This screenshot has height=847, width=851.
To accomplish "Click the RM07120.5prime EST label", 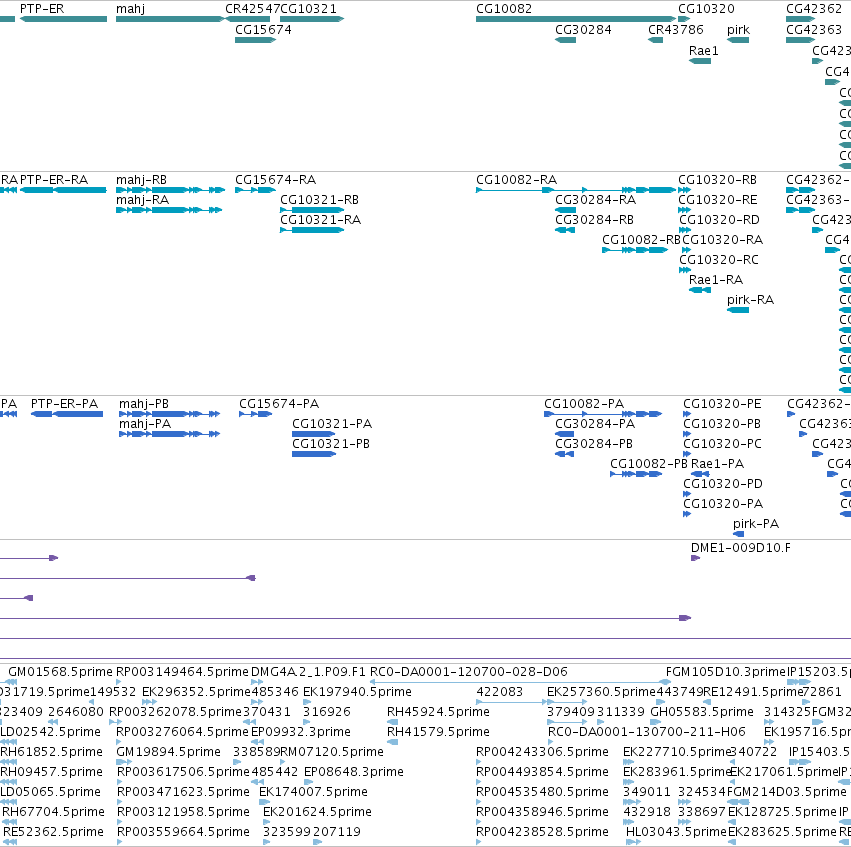I will (332, 752).
